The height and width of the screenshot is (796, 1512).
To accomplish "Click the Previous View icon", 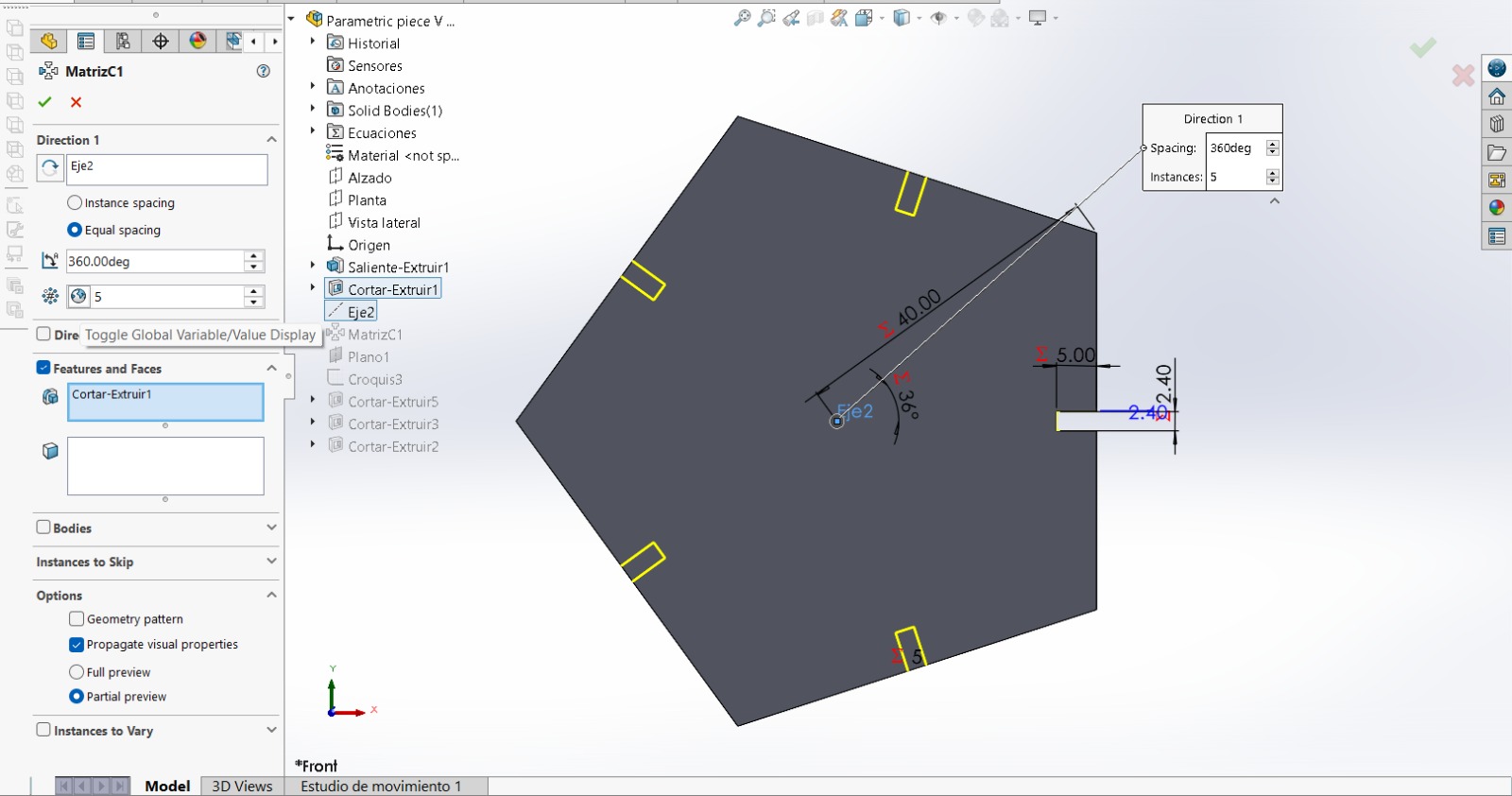I will click(791, 18).
